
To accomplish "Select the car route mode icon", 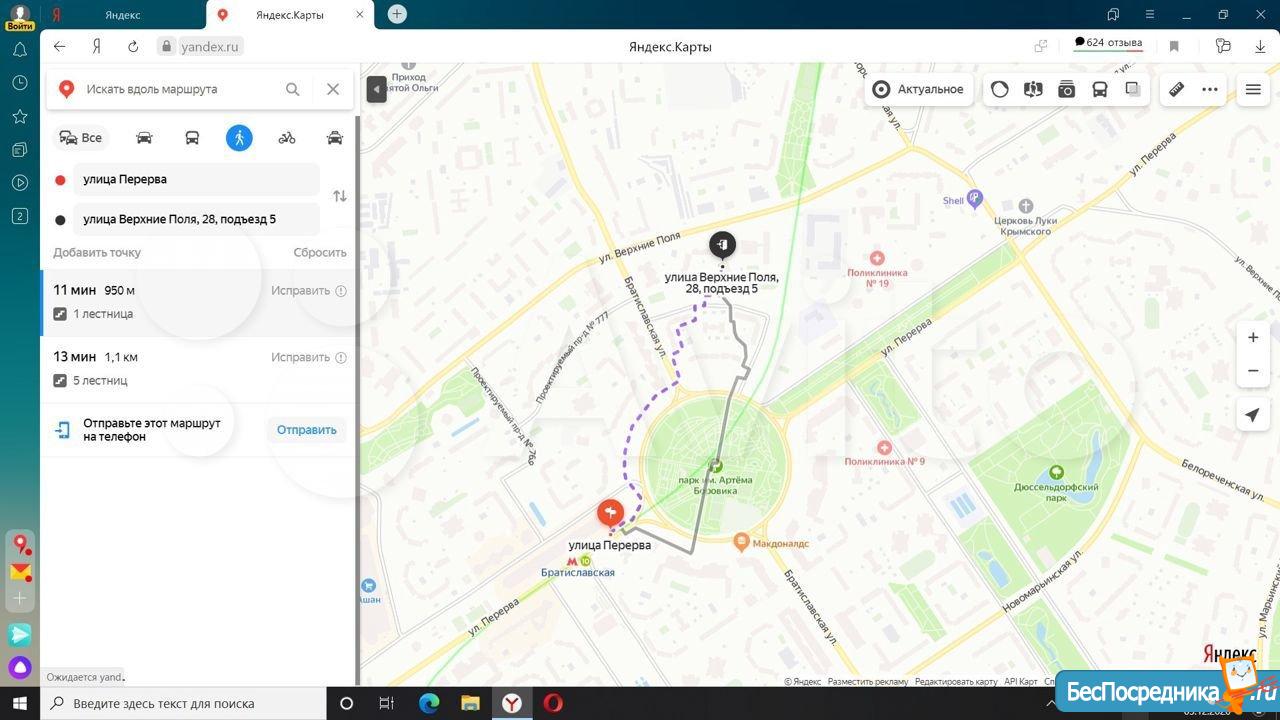I will (x=144, y=138).
